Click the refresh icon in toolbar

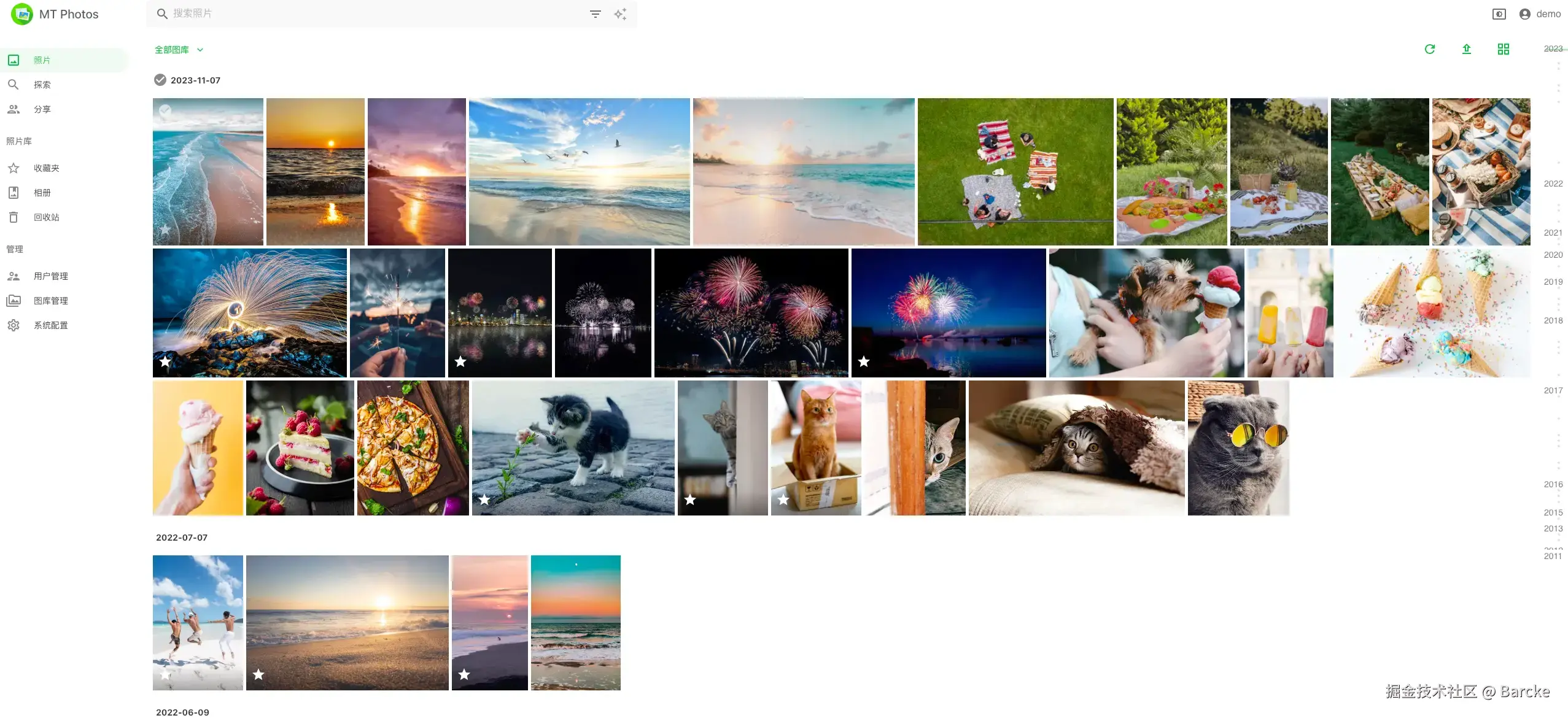coord(1429,49)
